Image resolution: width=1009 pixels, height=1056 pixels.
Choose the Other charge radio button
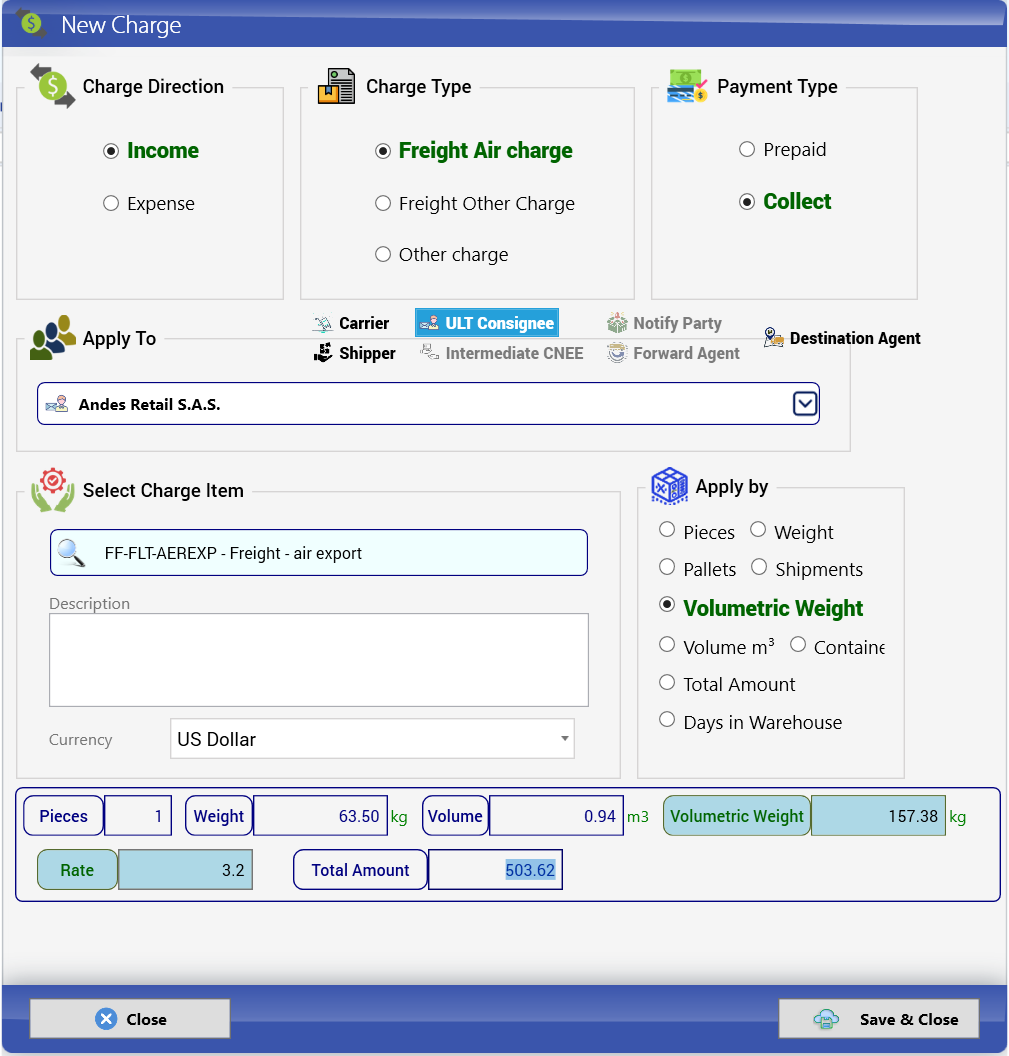click(x=383, y=255)
